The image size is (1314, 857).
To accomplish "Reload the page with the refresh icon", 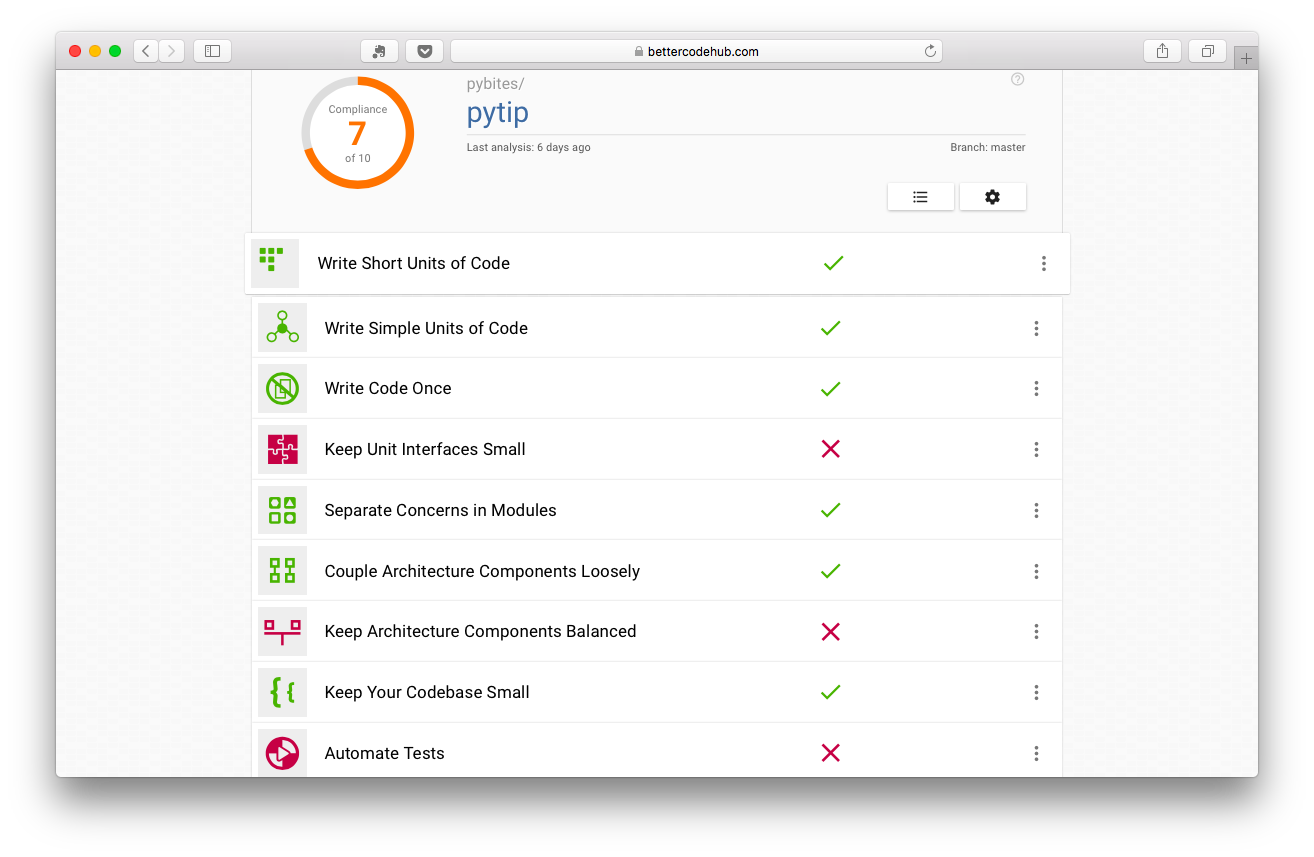I will pyautogui.click(x=930, y=51).
